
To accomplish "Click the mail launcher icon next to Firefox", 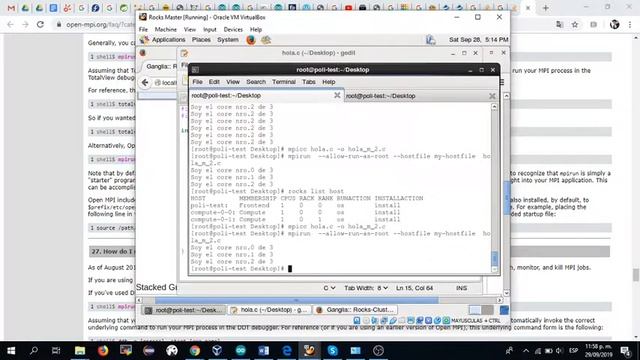I will [266, 40].
